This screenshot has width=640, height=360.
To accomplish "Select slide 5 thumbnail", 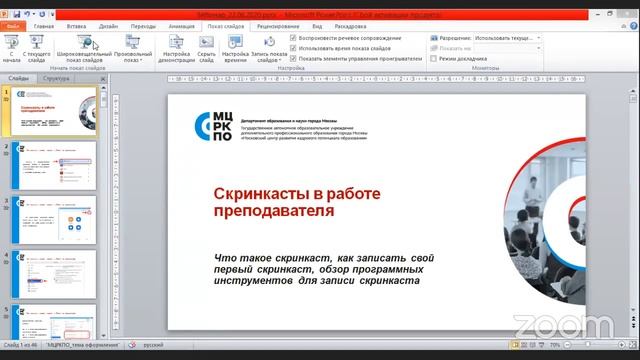I will pos(54,322).
